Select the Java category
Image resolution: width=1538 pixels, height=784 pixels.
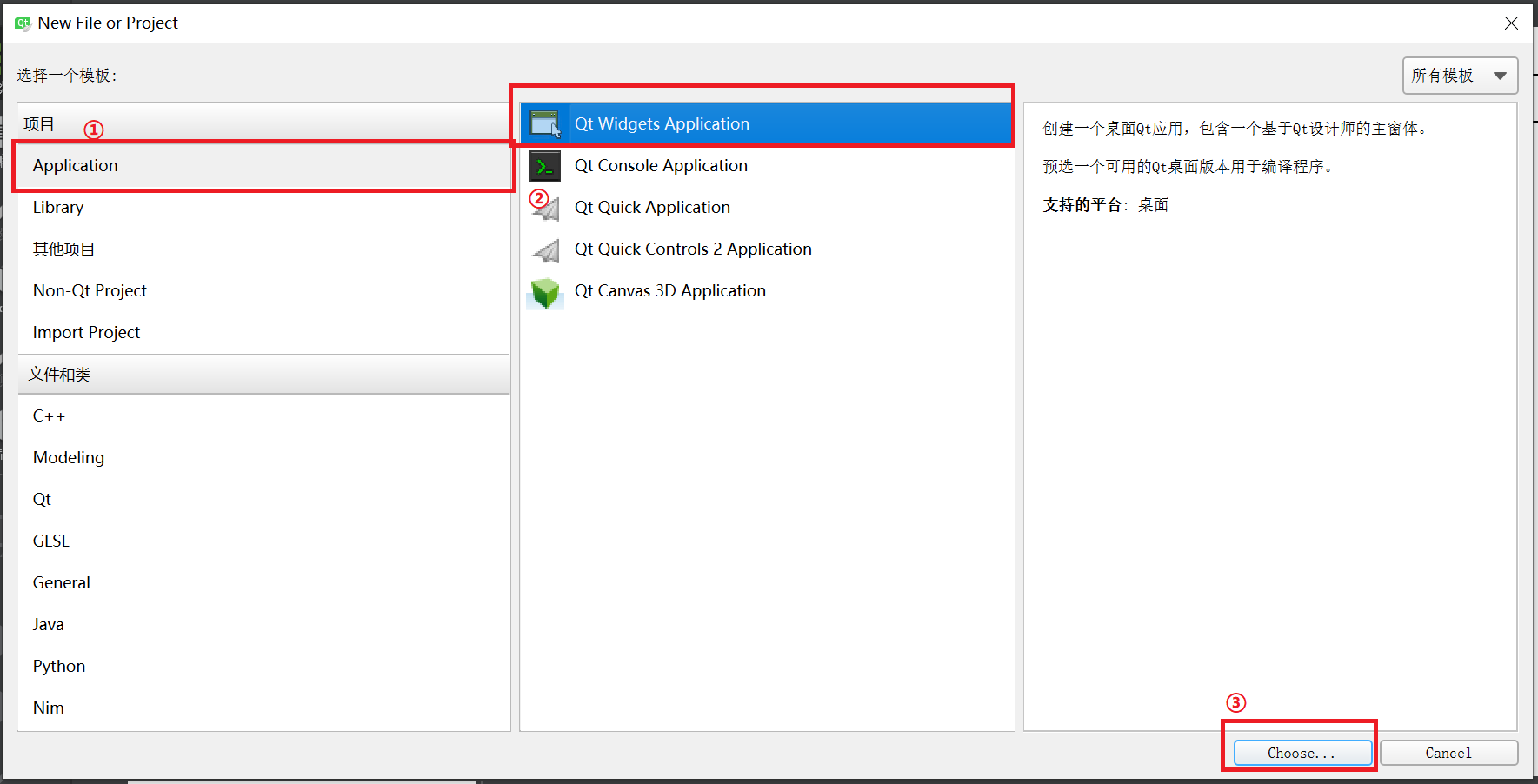[x=263, y=625]
